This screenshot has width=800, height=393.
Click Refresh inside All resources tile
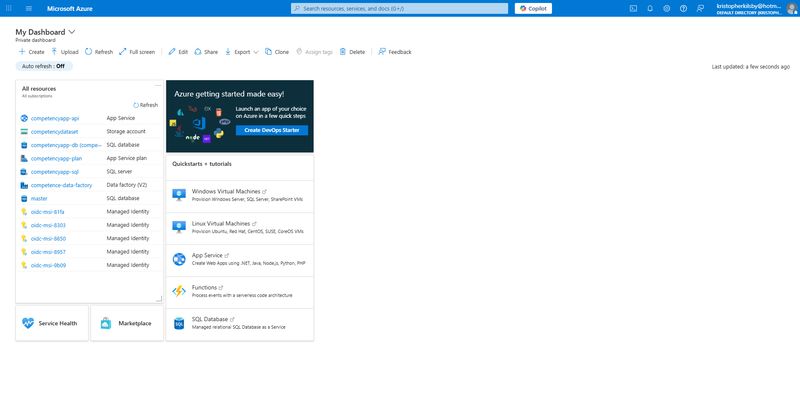point(145,105)
